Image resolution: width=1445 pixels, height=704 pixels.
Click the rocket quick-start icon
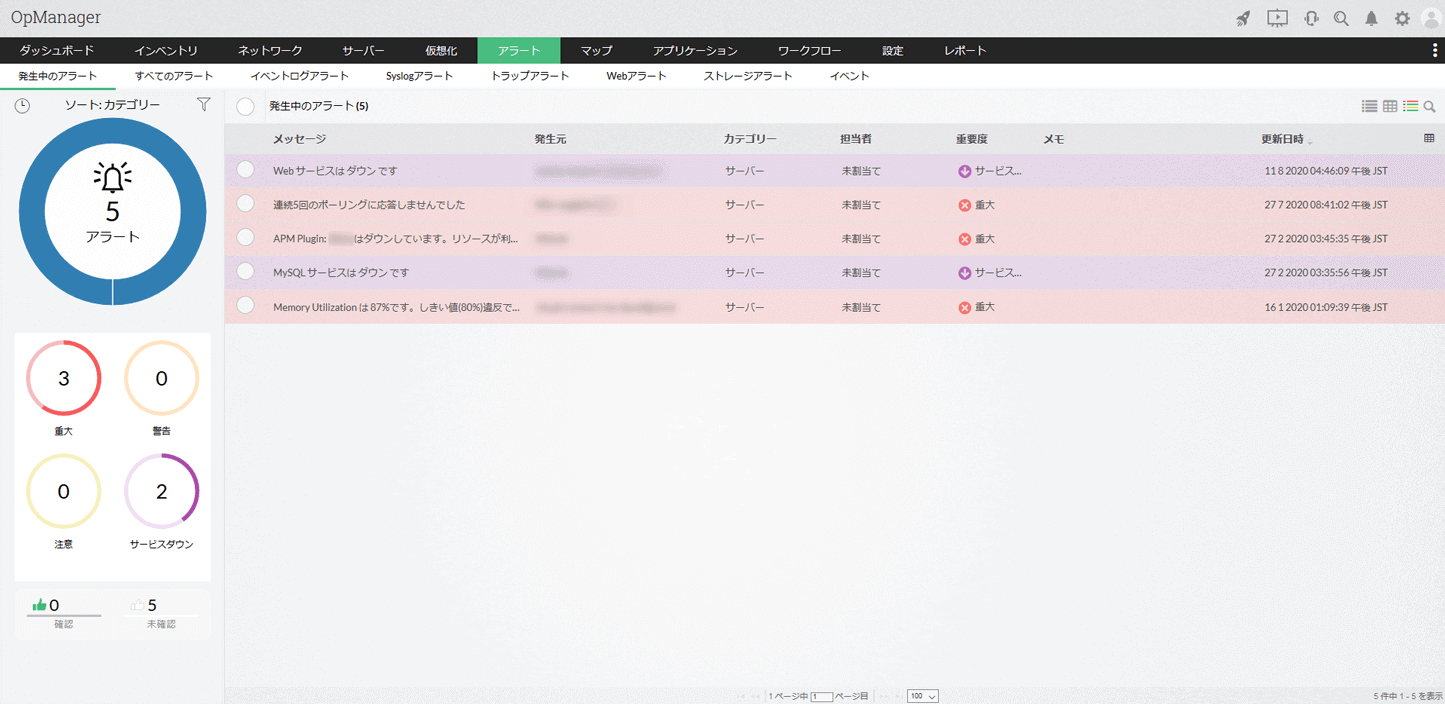1243,18
